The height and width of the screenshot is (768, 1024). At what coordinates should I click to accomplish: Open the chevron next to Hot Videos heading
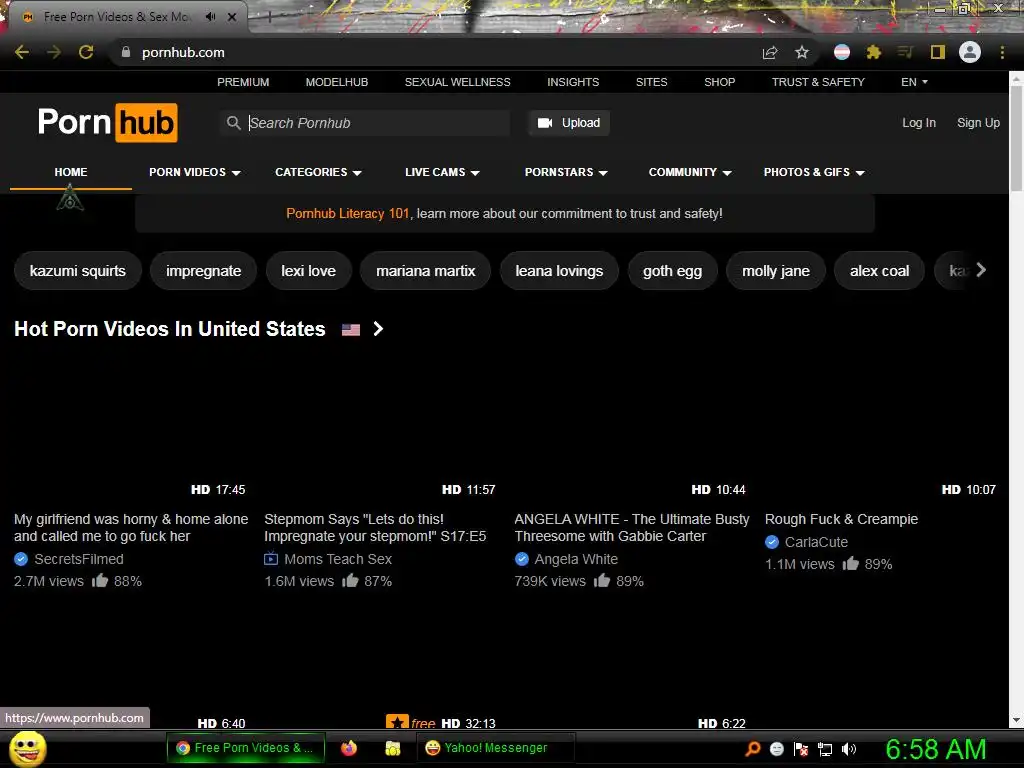(x=377, y=329)
